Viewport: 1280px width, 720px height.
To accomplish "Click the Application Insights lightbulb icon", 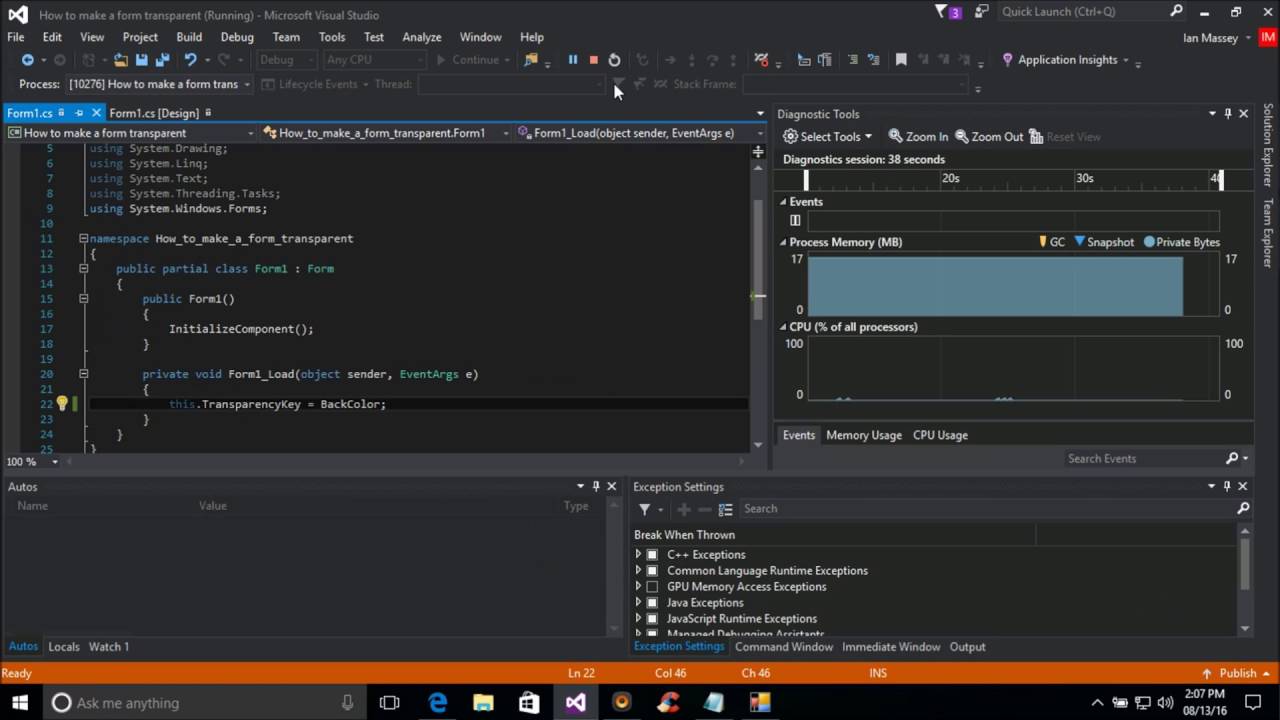I will coord(1007,60).
